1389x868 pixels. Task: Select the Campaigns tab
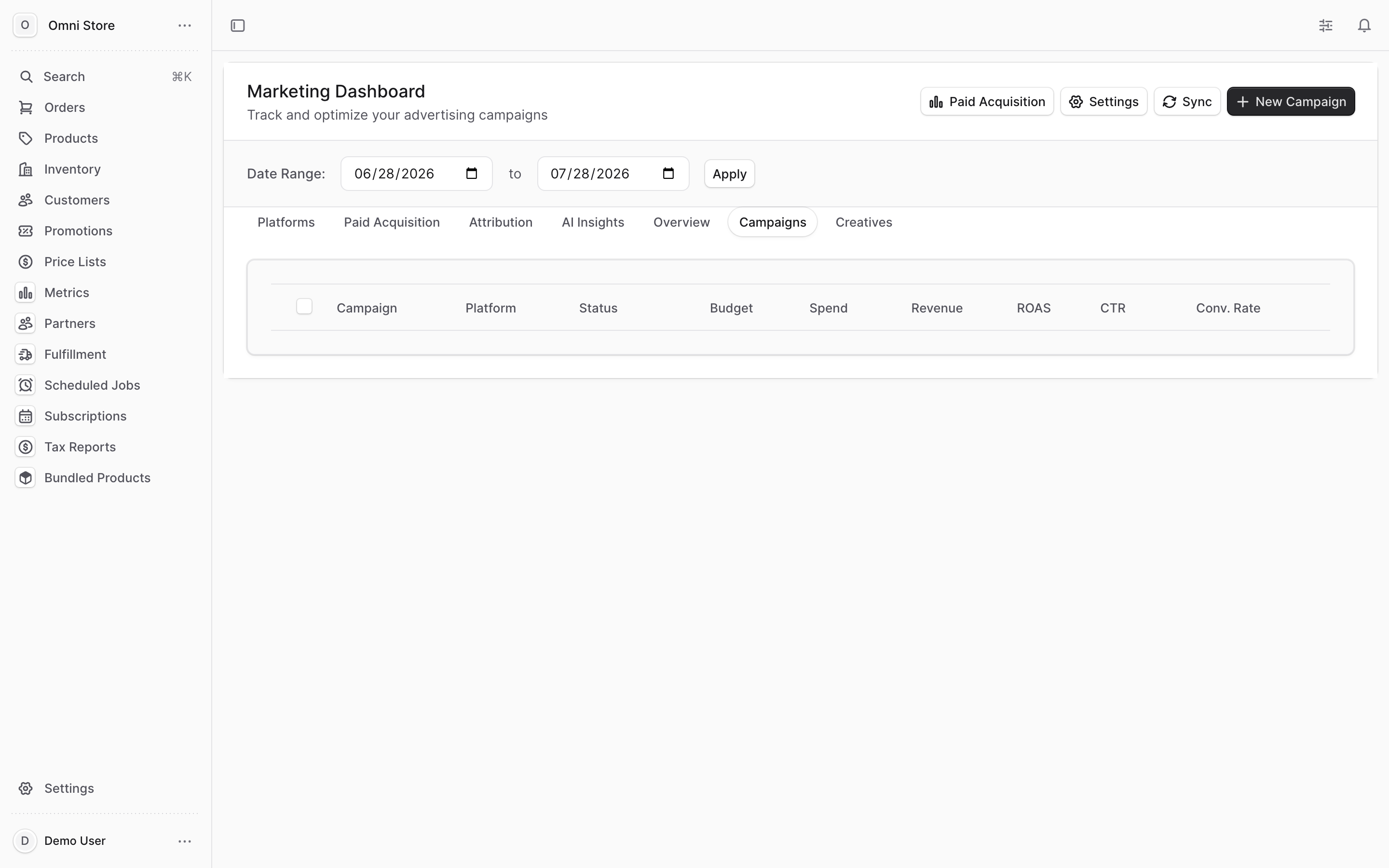click(x=773, y=222)
